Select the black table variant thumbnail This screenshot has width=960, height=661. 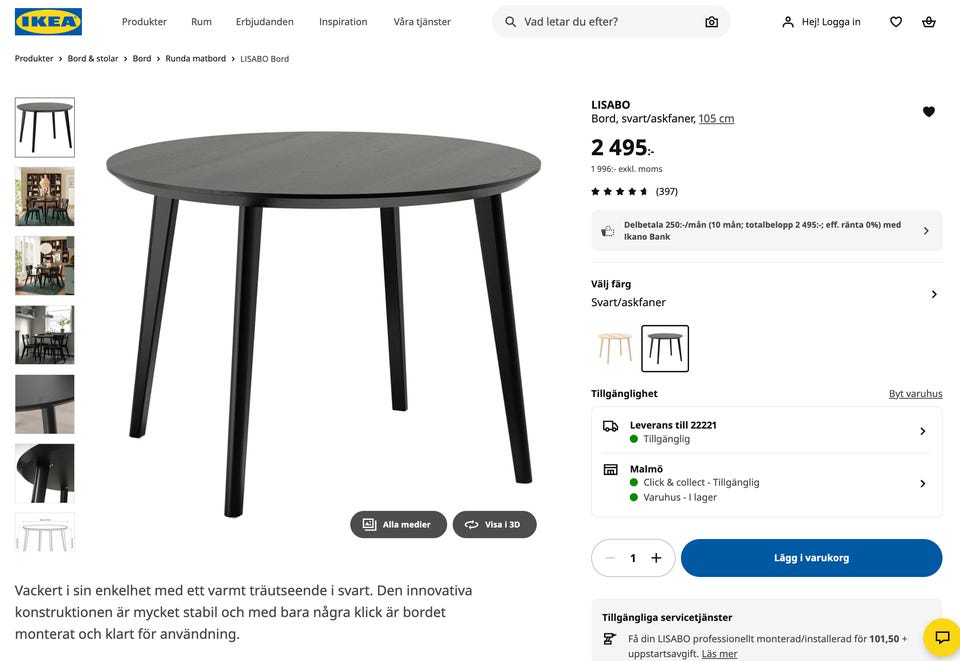coord(665,347)
